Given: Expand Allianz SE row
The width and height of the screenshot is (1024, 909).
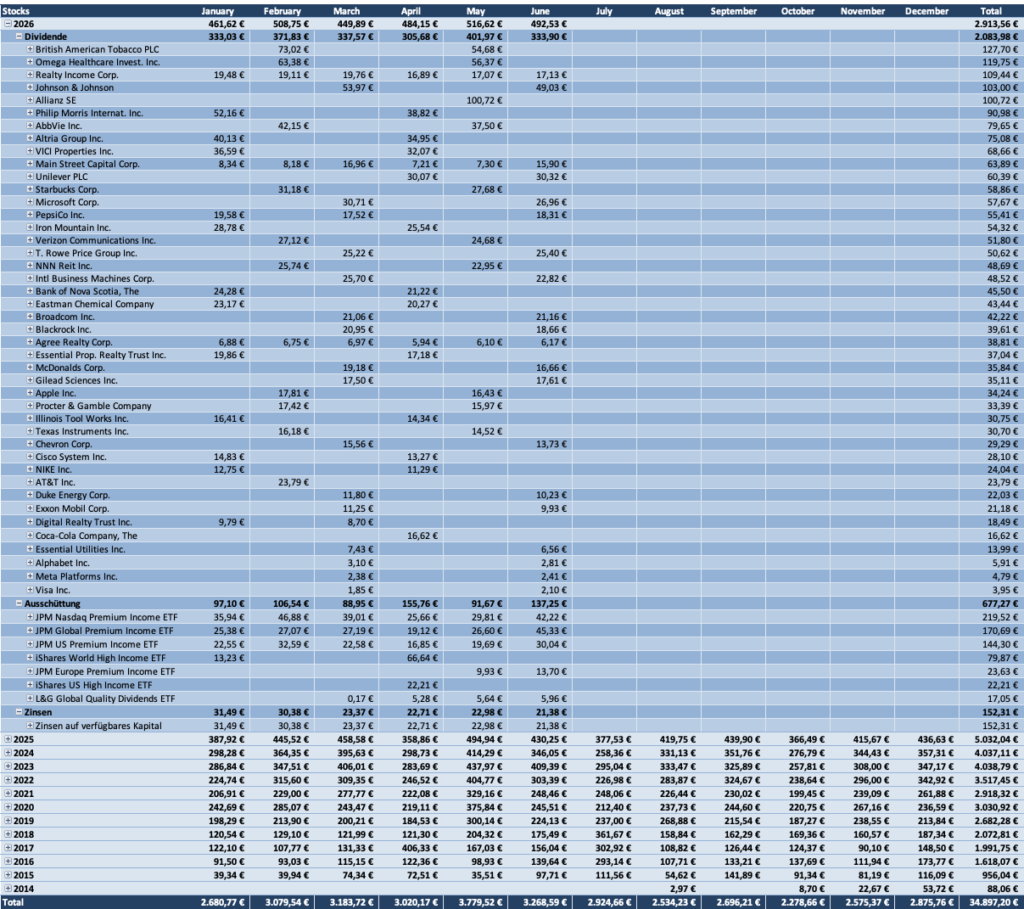Looking at the screenshot, I should [x=30, y=100].
